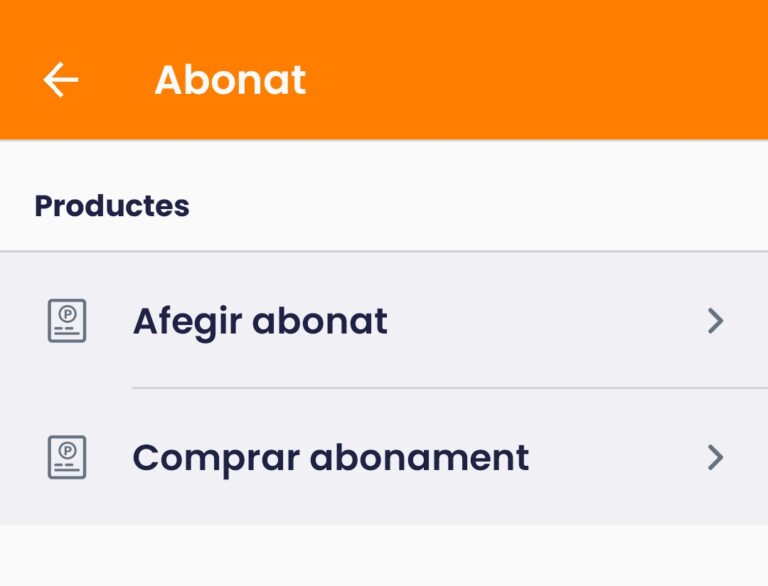Image resolution: width=768 pixels, height=586 pixels.
Task: Click the Abonat page title
Action: (x=230, y=80)
